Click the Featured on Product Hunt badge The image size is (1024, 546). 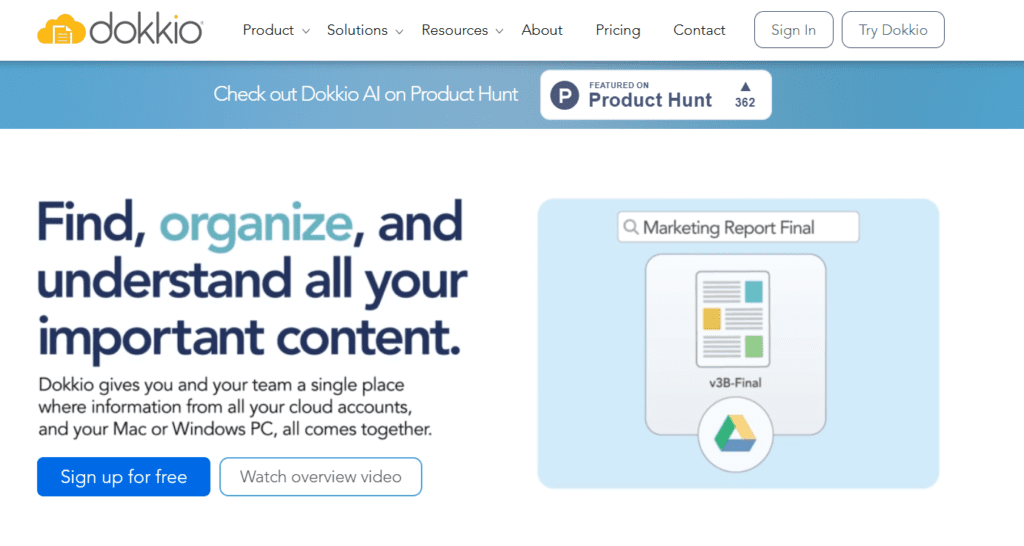pos(656,95)
